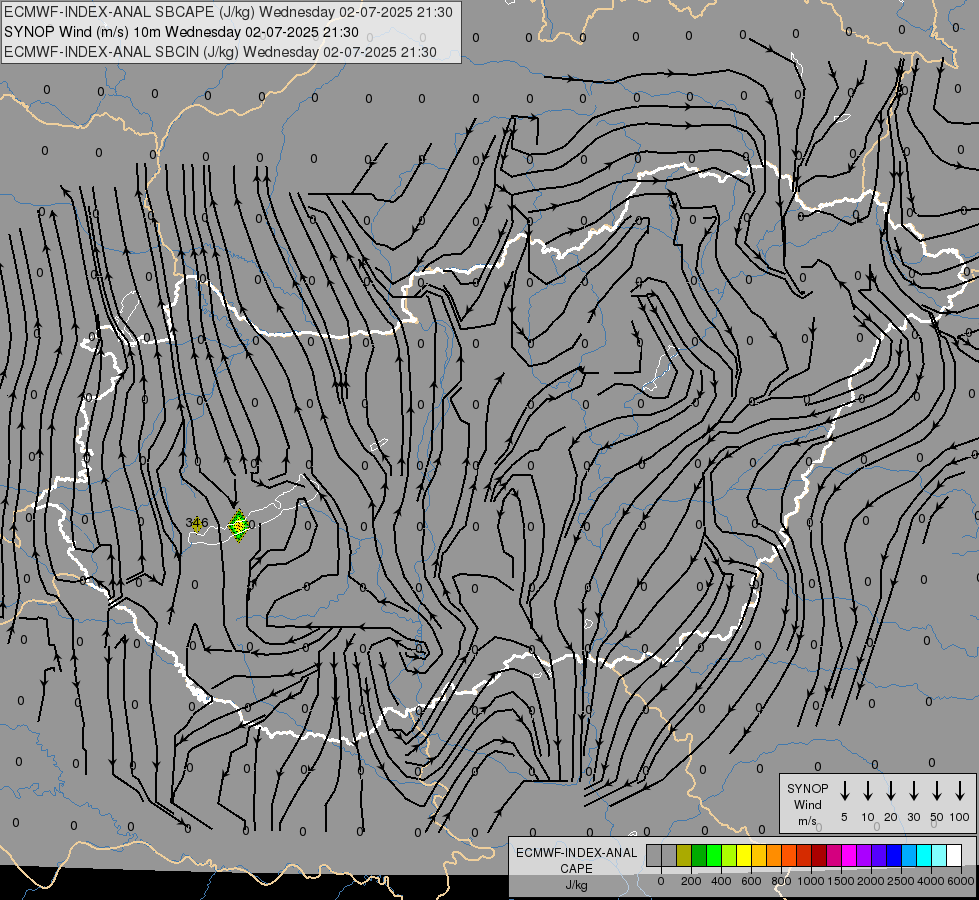Pick the amber swatch after 600 tick
The image size is (979, 900).
tap(759, 855)
